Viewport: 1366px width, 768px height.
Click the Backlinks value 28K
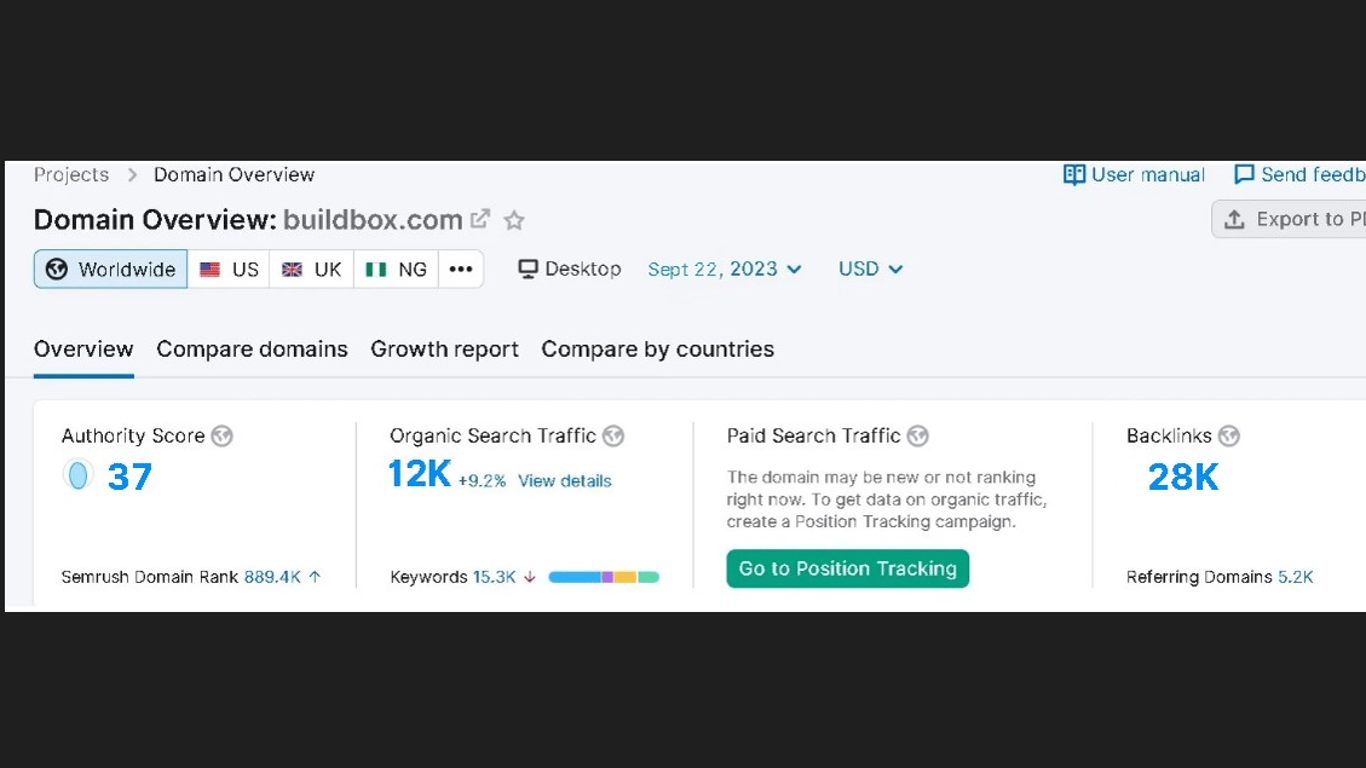point(1183,477)
